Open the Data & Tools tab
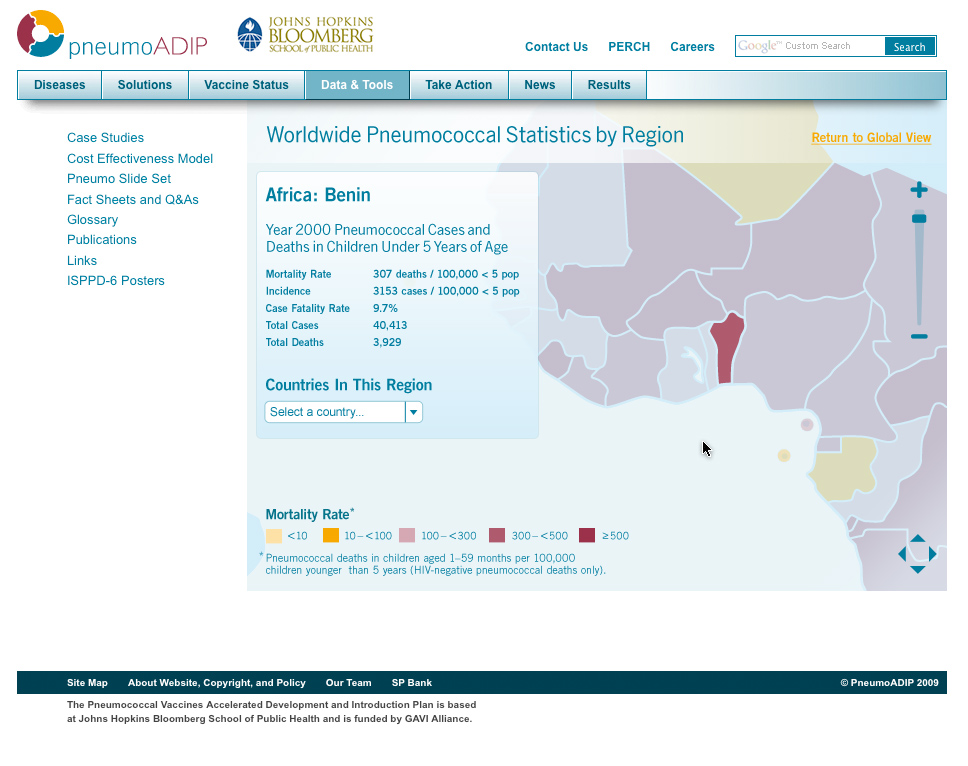 (x=357, y=85)
